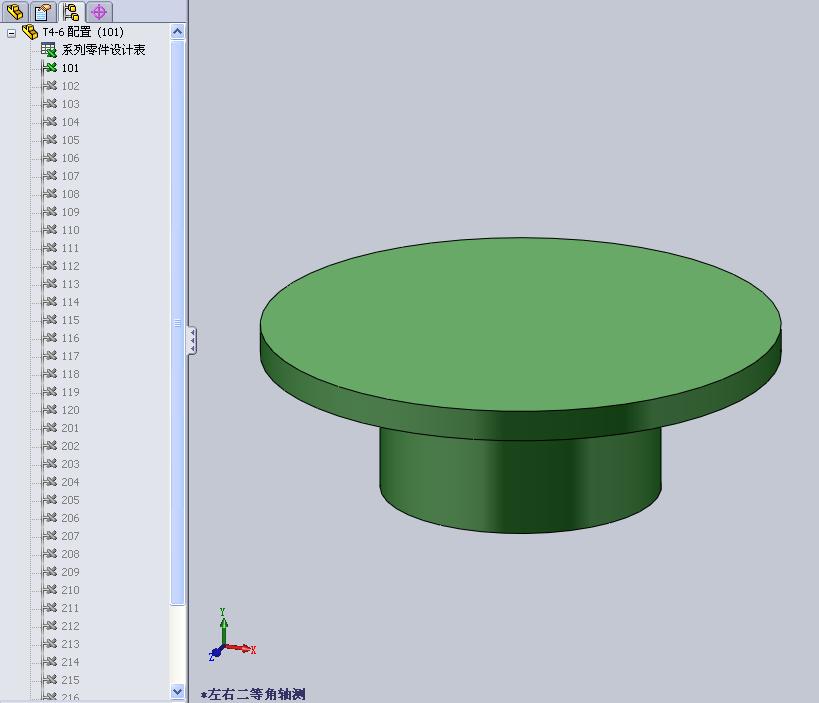Click the tree scrollbar up arrow

pyautogui.click(x=178, y=32)
